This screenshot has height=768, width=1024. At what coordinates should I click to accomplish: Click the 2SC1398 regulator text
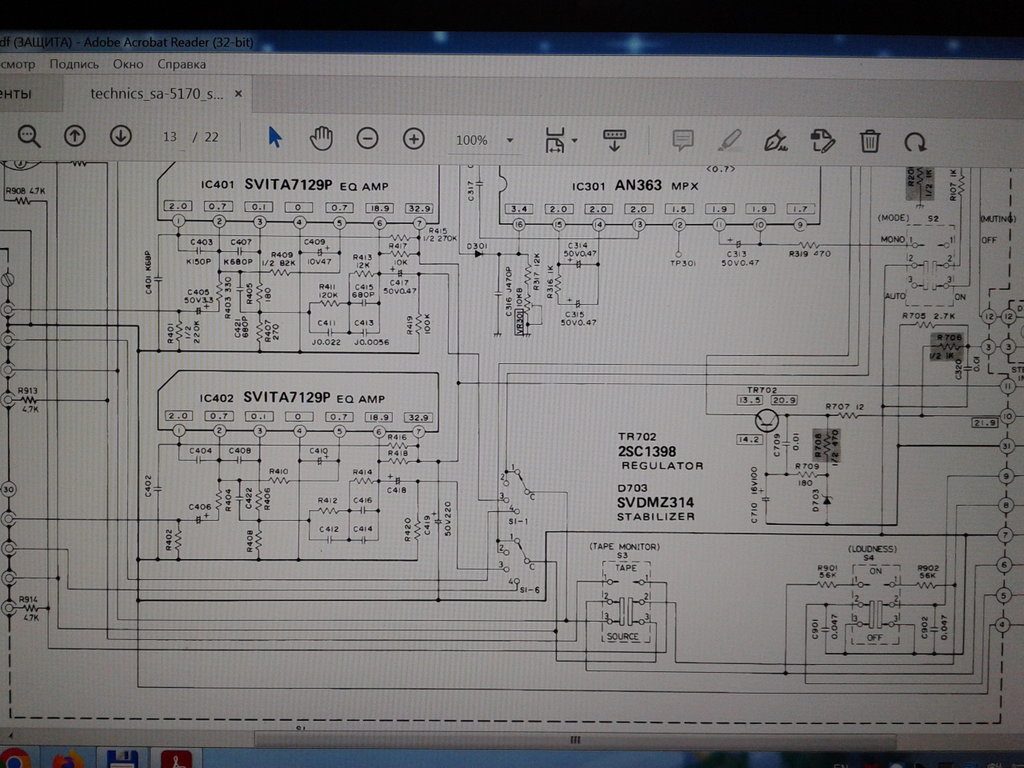pos(647,451)
